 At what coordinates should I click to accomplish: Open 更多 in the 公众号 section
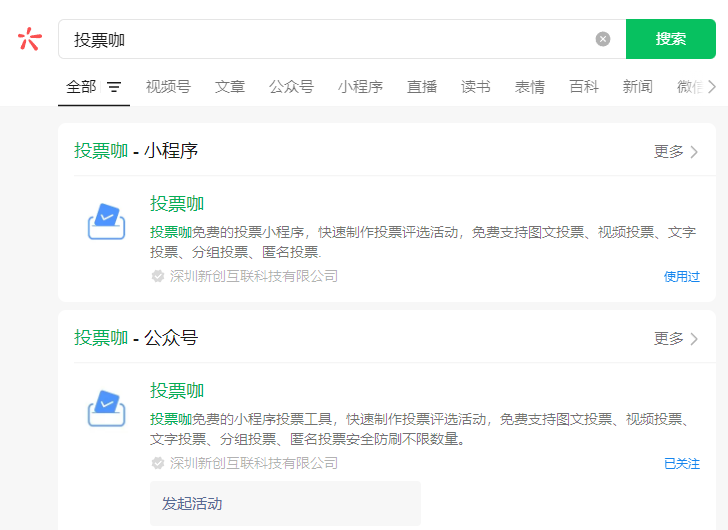click(x=676, y=339)
